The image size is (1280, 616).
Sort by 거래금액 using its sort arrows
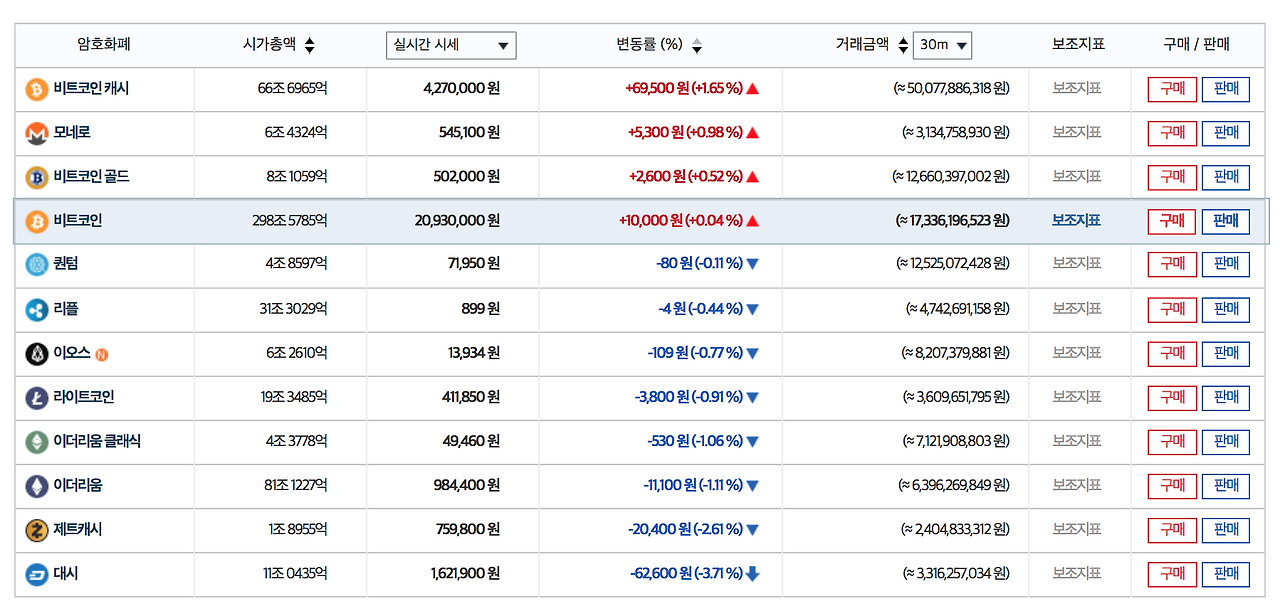(903, 45)
